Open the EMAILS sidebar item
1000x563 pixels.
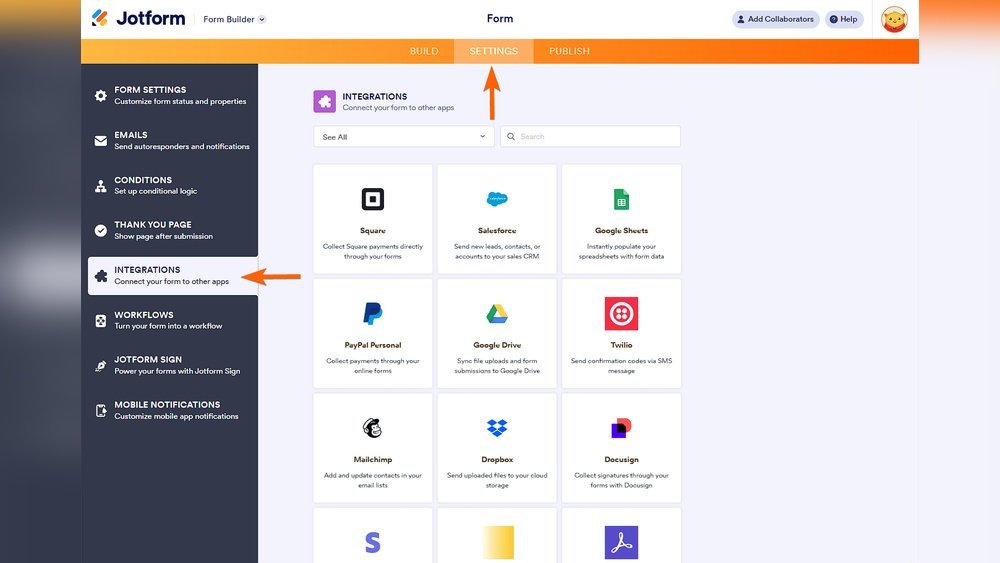(x=172, y=141)
